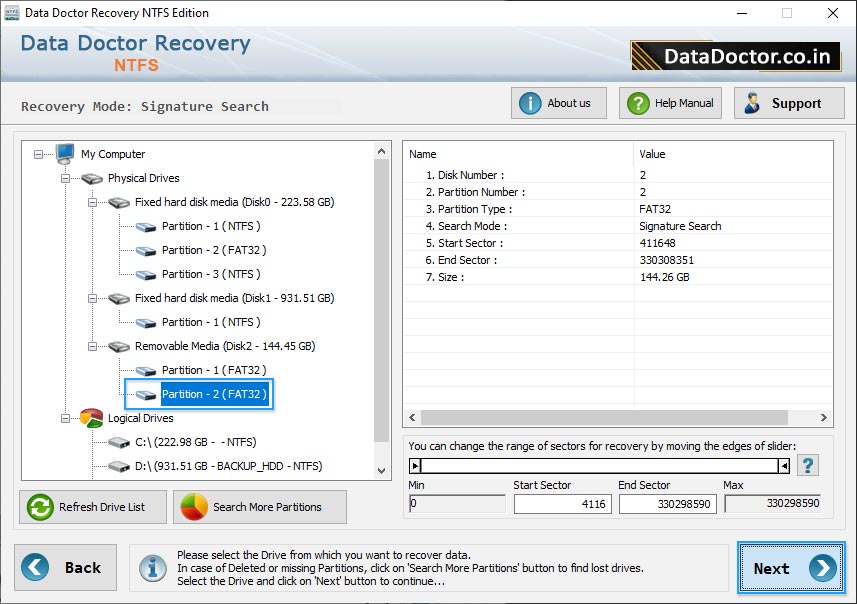Click the sector range slider track
Screen dimensions: 857x604
click(600, 464)
